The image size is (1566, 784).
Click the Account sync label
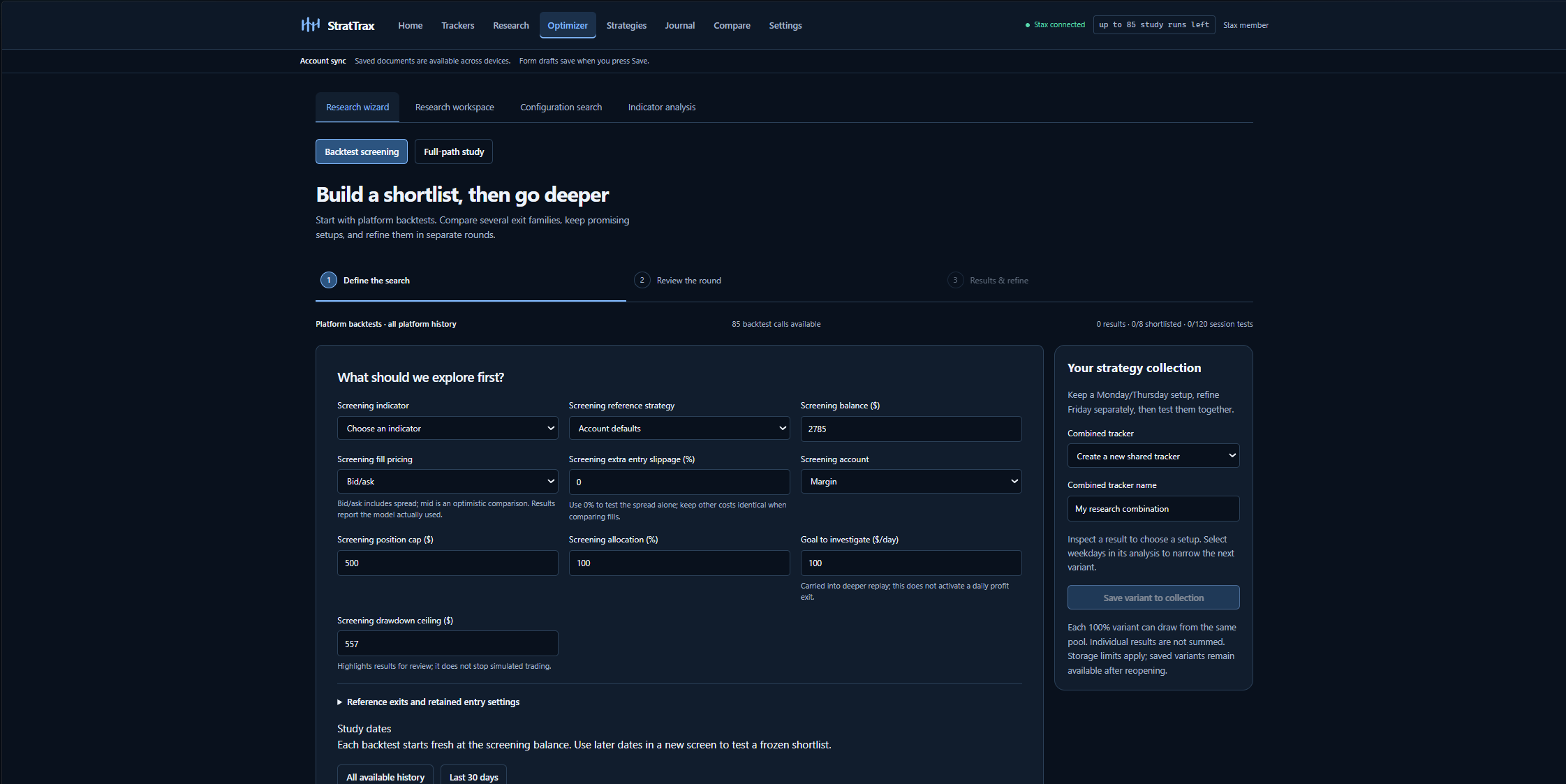323,61
